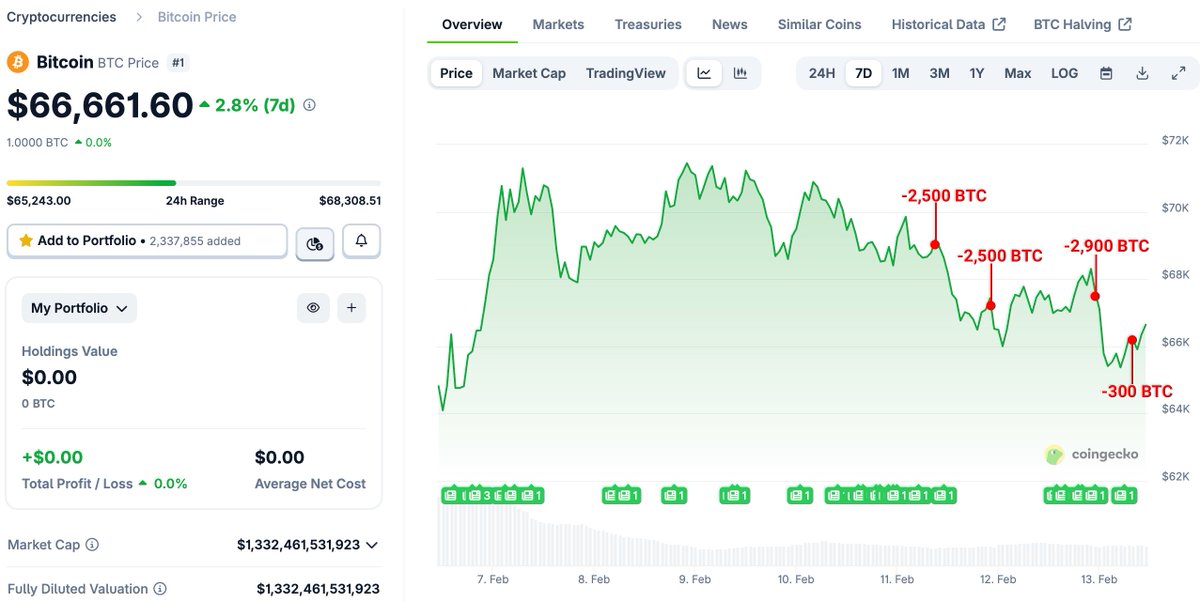Toggle holdings visibility with the eye icon
Image resolution: width=1200 pixels, height=602 pixels.
pyautogui.click(x=313, y=308)
